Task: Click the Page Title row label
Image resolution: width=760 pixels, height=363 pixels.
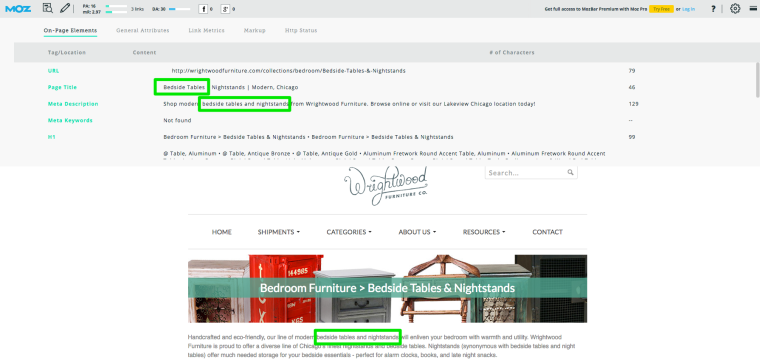Action: pyautogui.click(x=62, y=87)
